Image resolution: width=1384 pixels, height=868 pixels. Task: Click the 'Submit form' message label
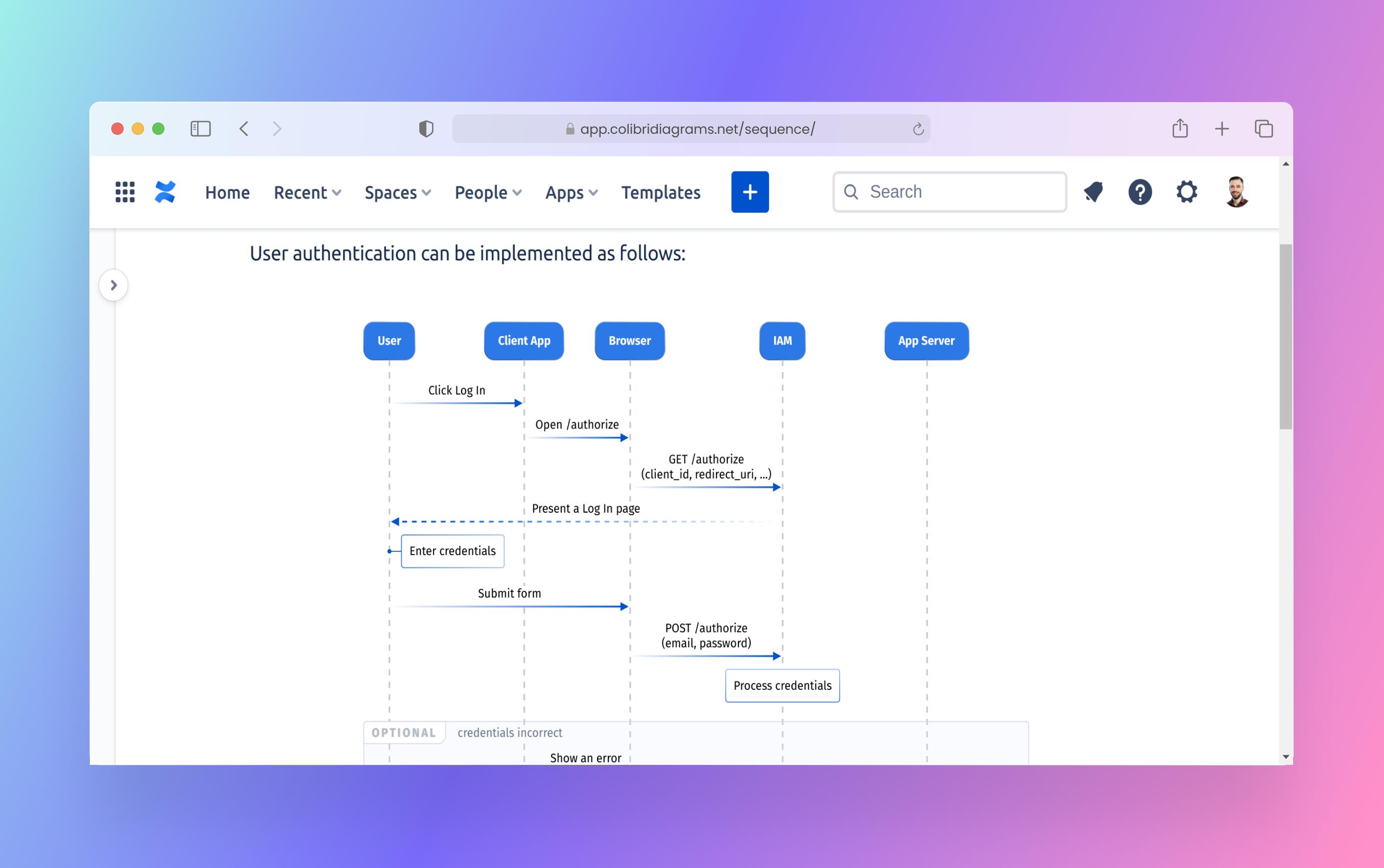click(x=509, y=594)
